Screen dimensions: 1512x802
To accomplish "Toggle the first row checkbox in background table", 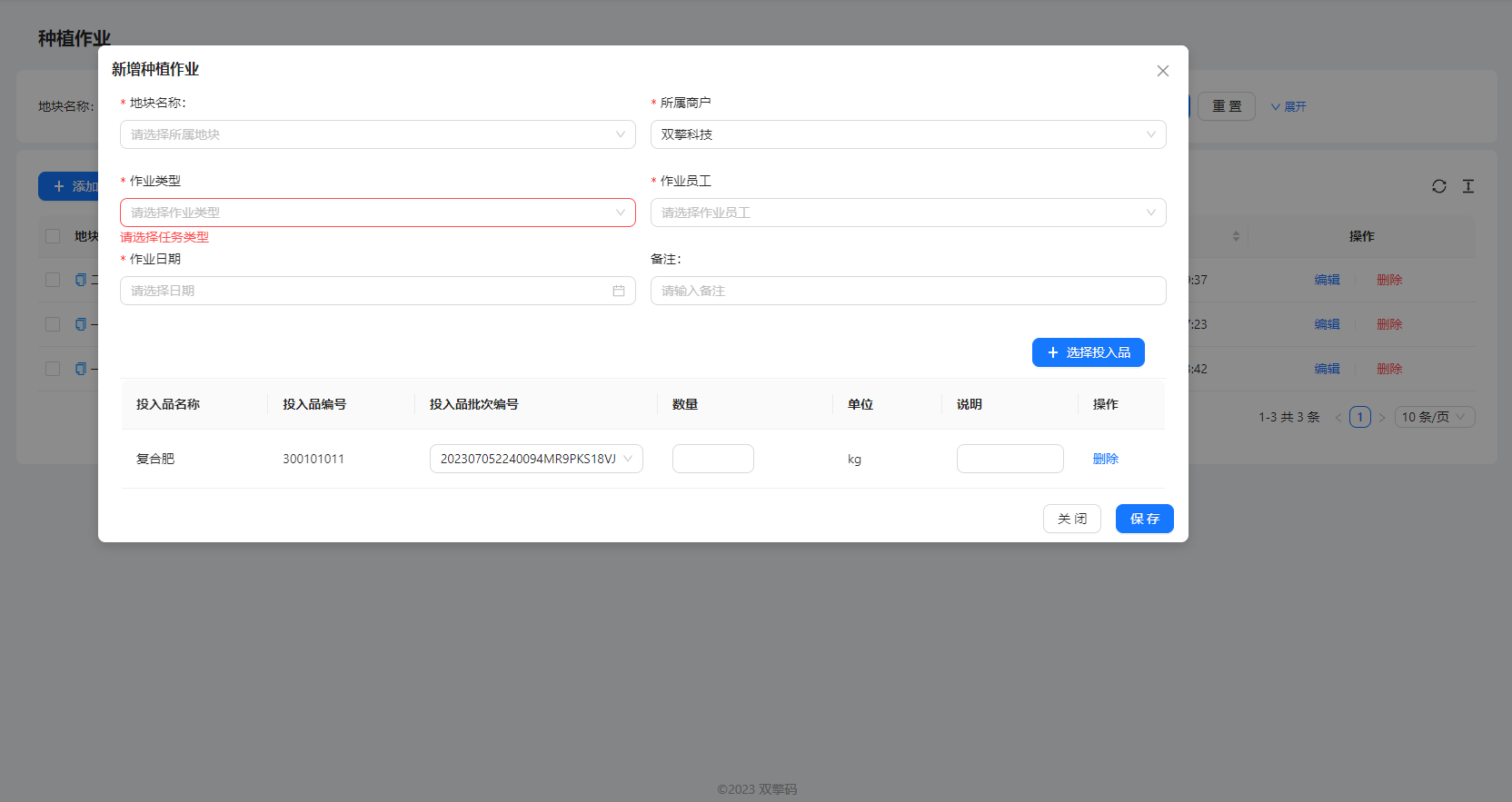I will click(53, 280).
